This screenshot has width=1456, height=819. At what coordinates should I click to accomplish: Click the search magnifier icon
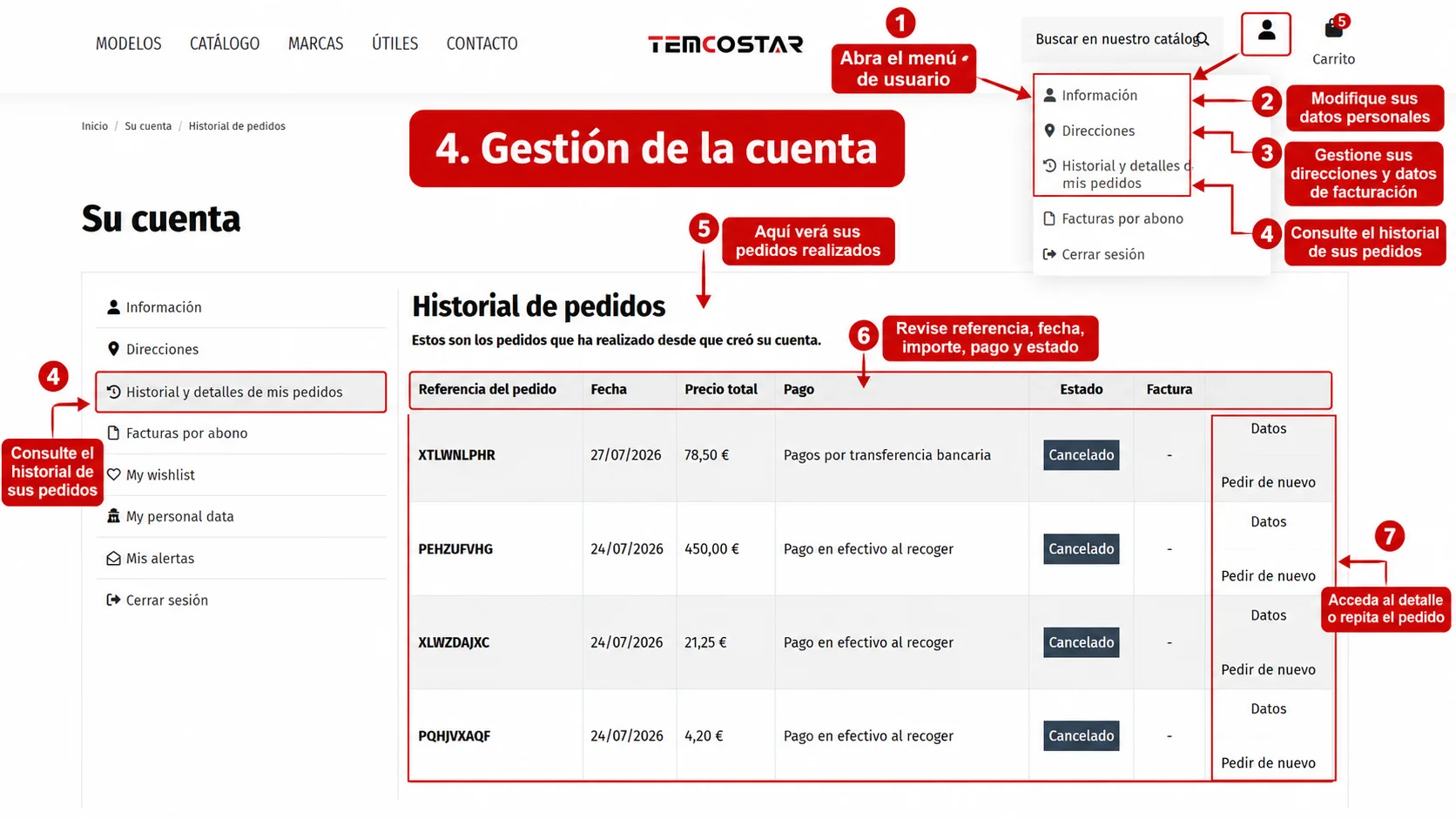1203,39
